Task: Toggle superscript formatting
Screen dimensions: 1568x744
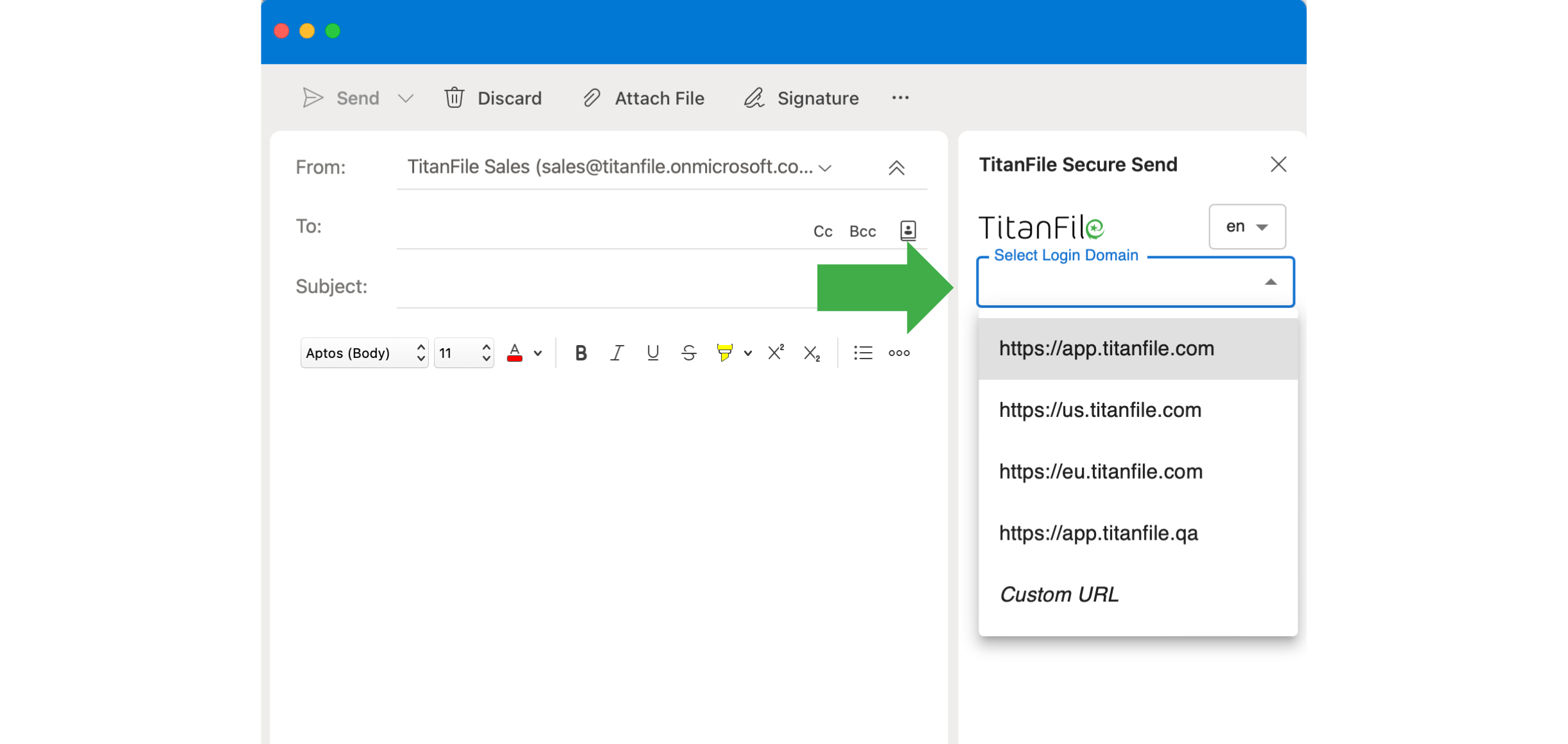Action: pos(776,352)
